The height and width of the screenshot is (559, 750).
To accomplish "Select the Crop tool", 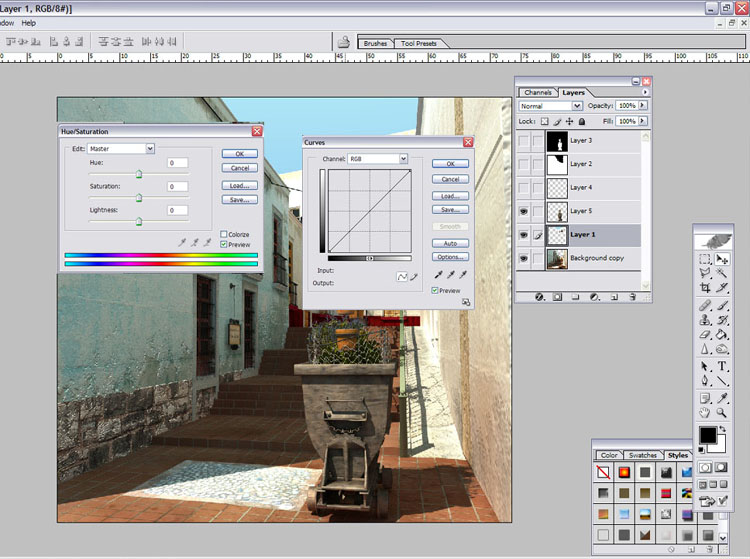I will click(705, 288).
